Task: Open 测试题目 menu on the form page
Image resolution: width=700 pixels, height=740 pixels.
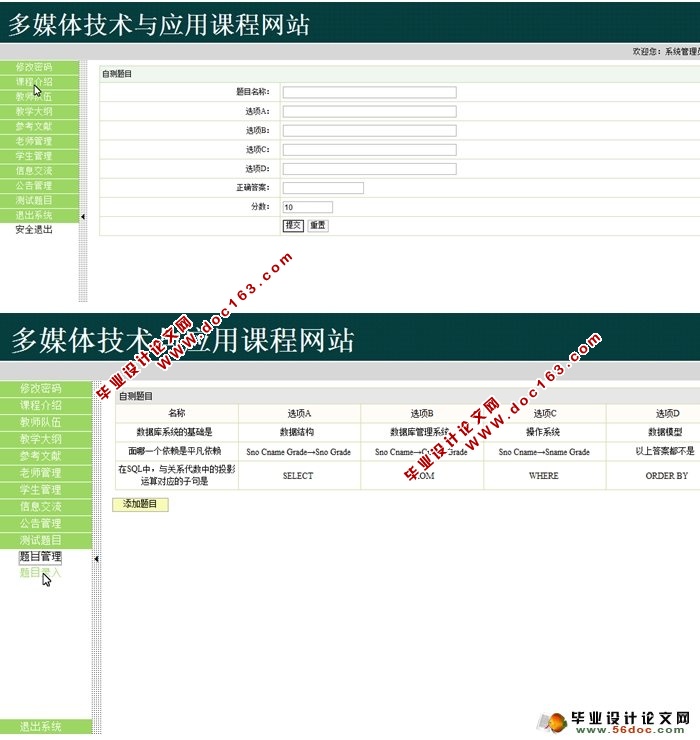Action: 39,200
